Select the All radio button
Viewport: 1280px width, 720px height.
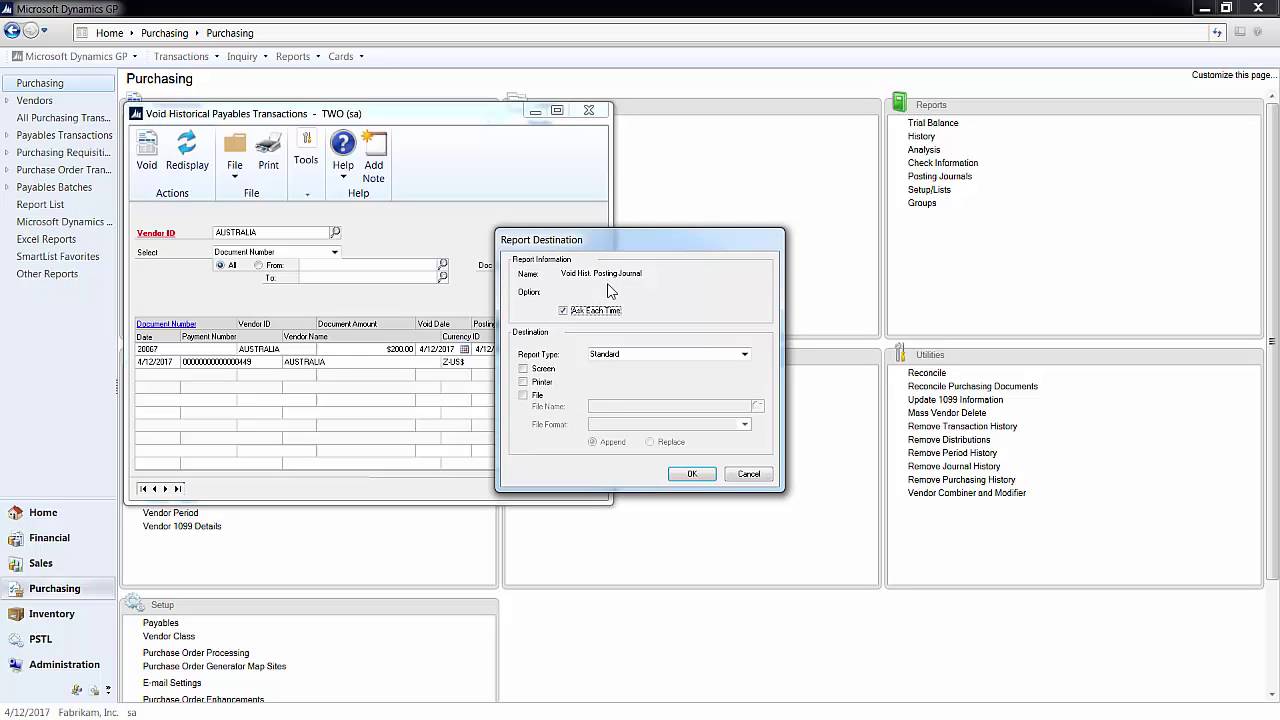click(x=220, y=265)
